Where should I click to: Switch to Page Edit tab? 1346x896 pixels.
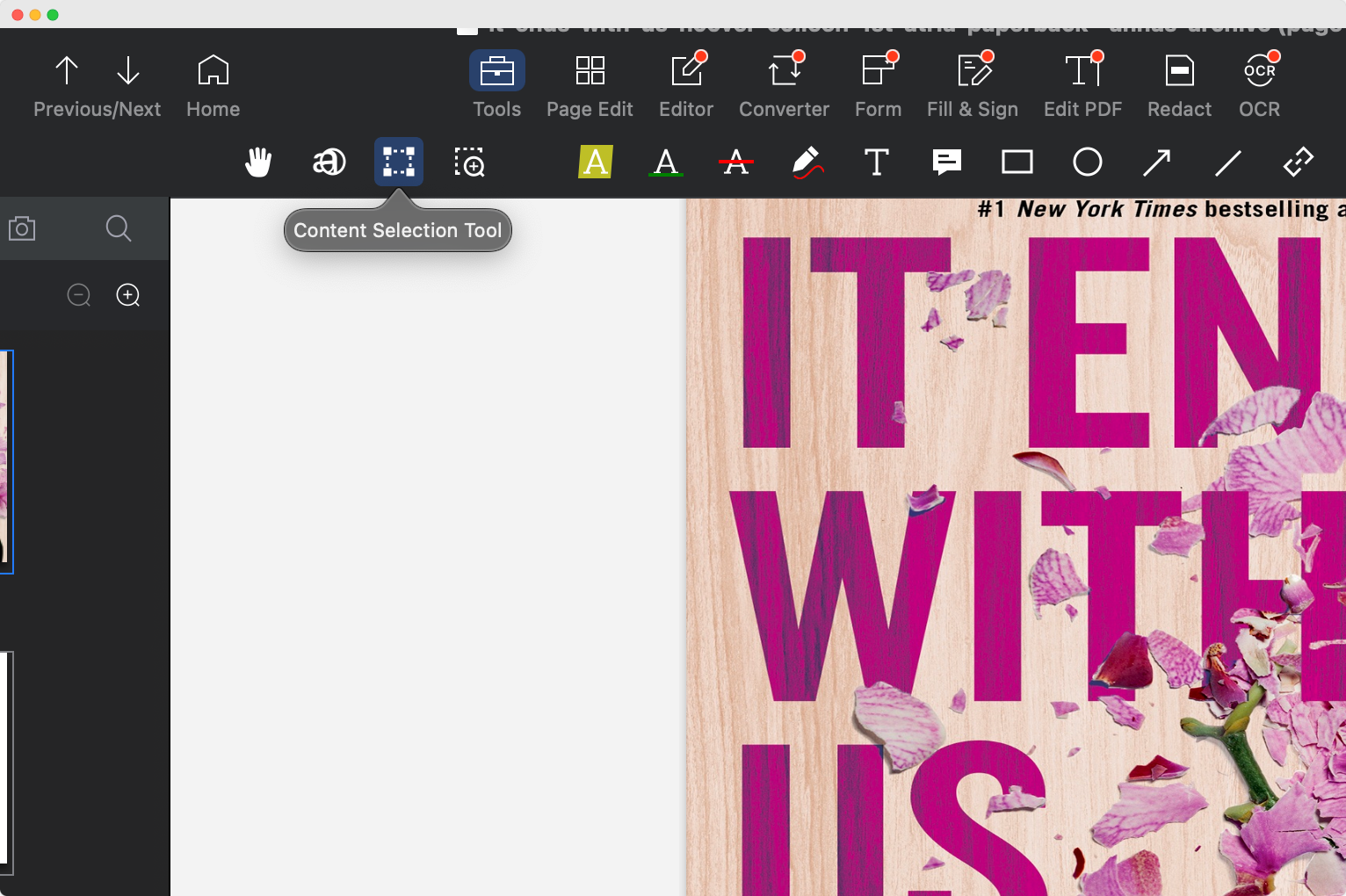coord(590,85)
